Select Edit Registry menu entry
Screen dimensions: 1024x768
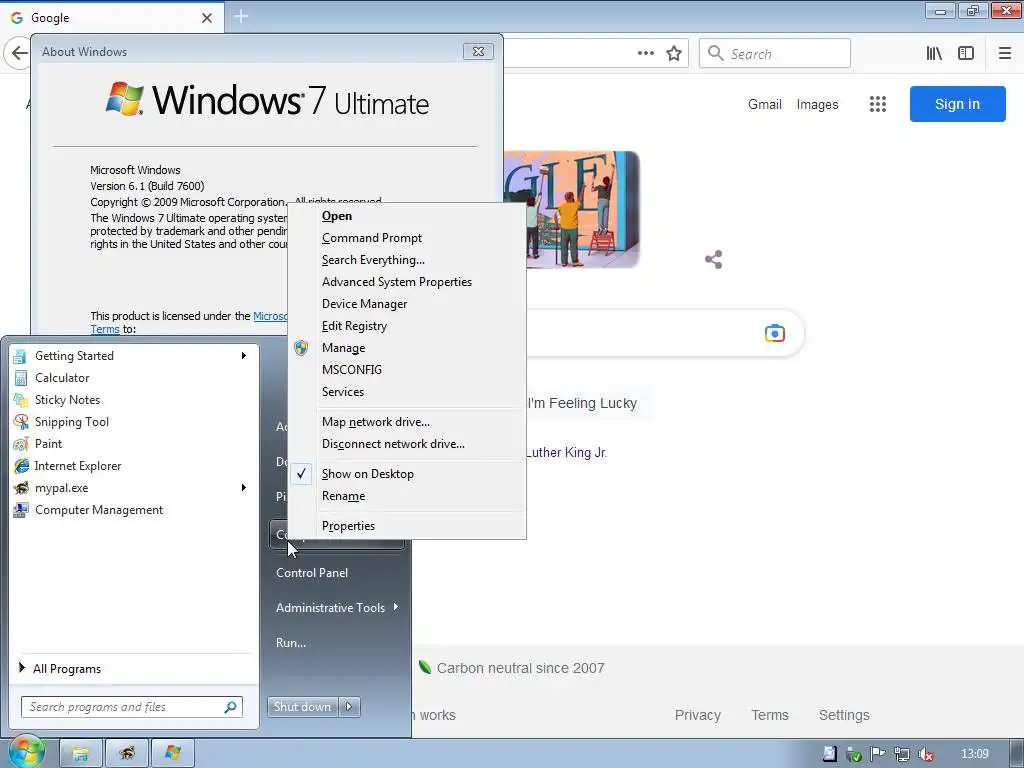[406, 326]
